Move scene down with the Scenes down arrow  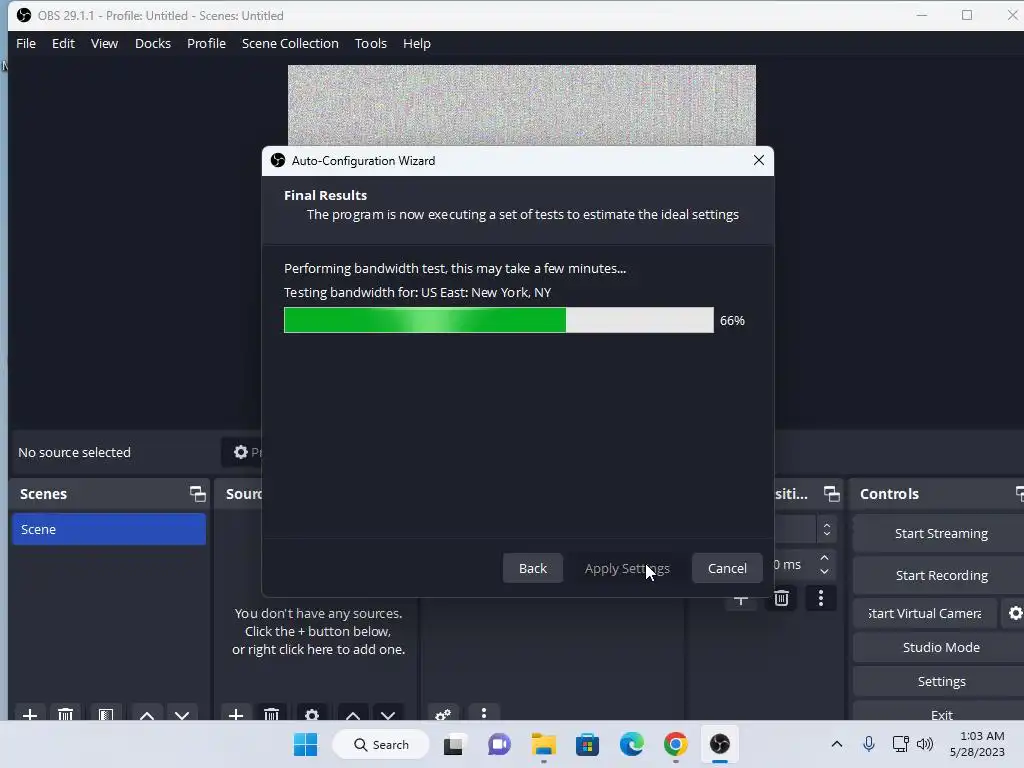(182, 714)
